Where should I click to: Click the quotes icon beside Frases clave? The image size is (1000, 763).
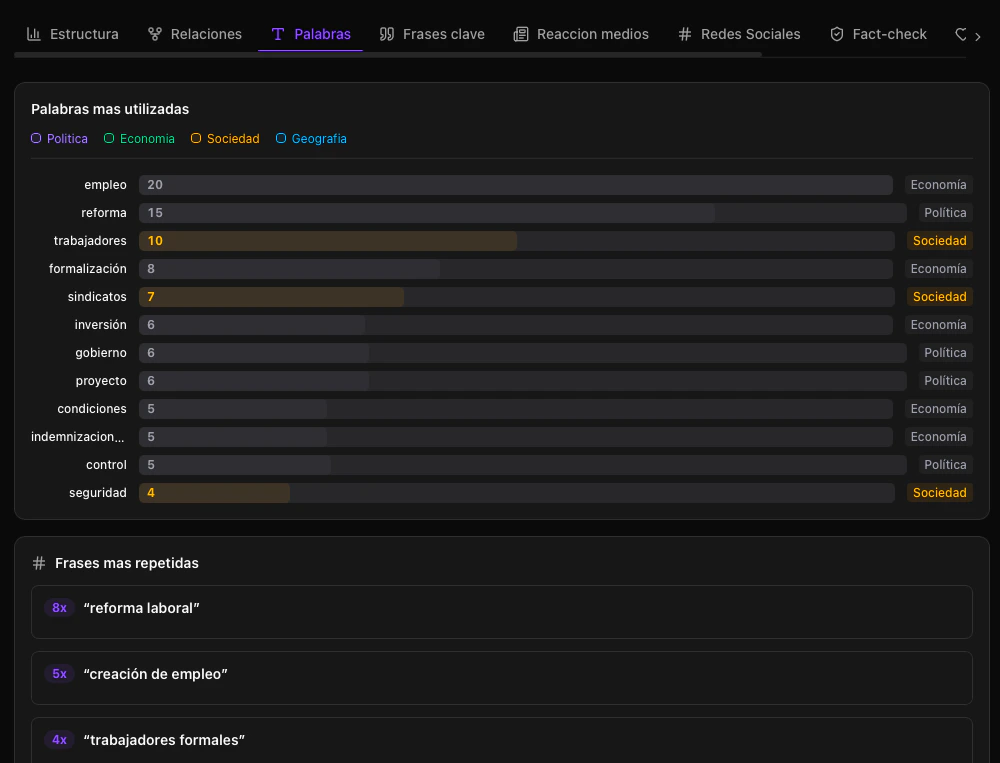(386, 34)
